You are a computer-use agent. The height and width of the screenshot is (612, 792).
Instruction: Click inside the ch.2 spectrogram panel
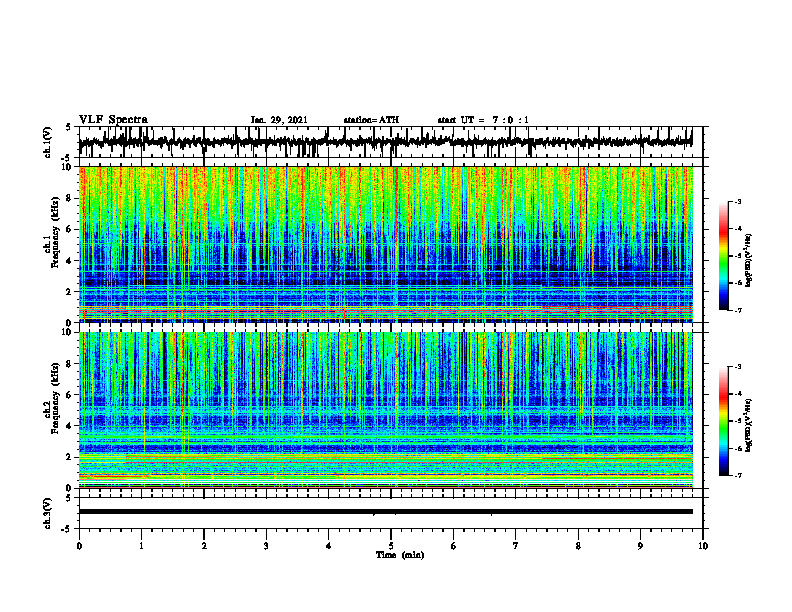[385, 410]
